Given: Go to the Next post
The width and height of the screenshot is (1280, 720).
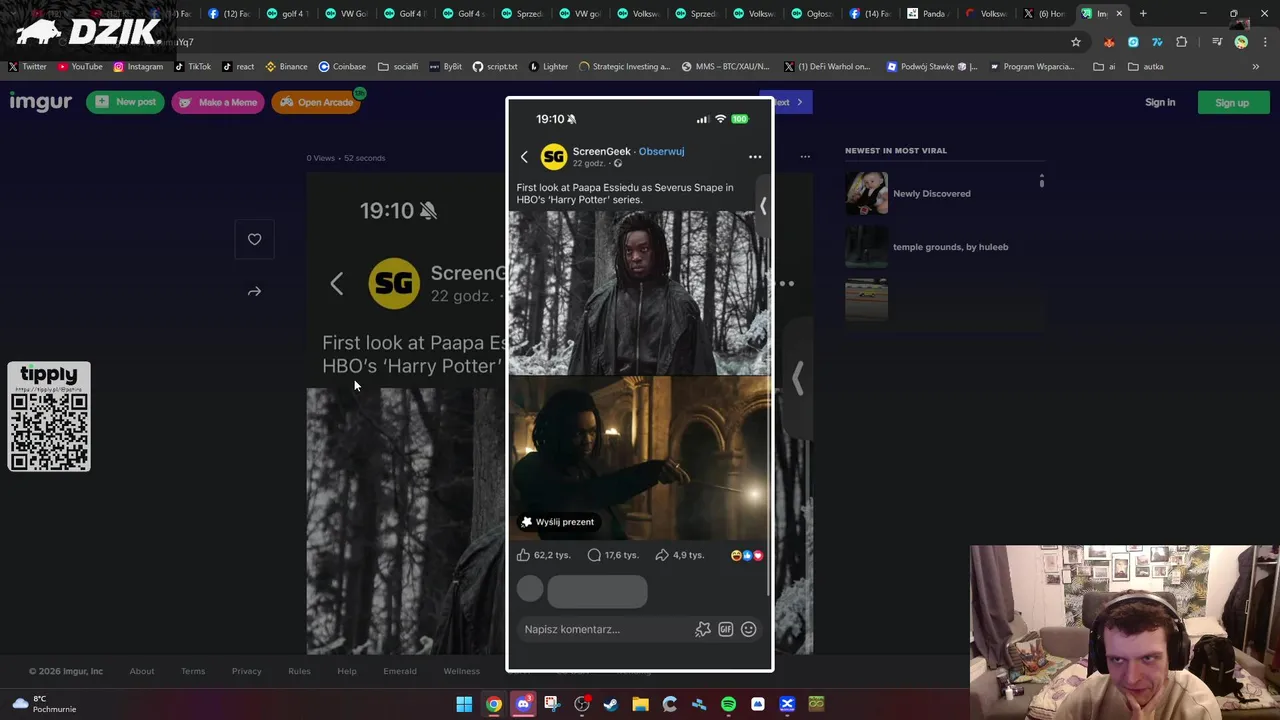Looking at the screenshot, I should point(791,102).
